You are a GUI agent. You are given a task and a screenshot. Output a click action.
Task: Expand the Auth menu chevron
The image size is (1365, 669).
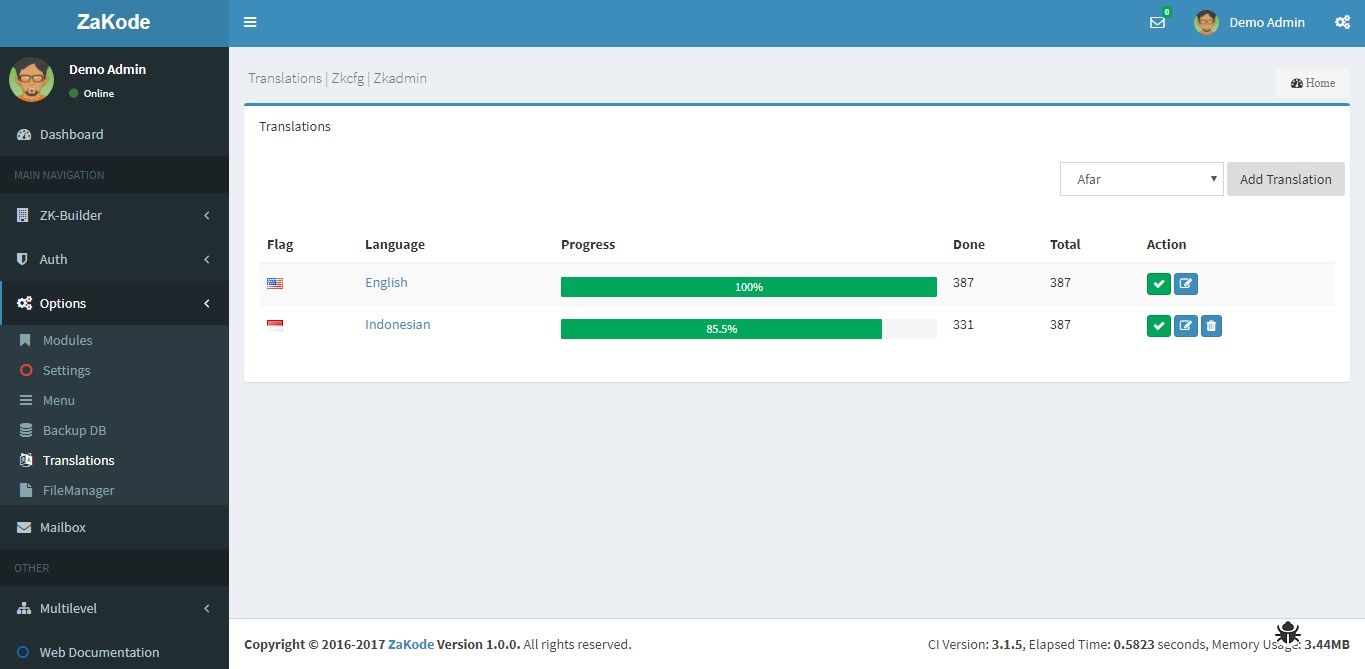click(206, 259)
